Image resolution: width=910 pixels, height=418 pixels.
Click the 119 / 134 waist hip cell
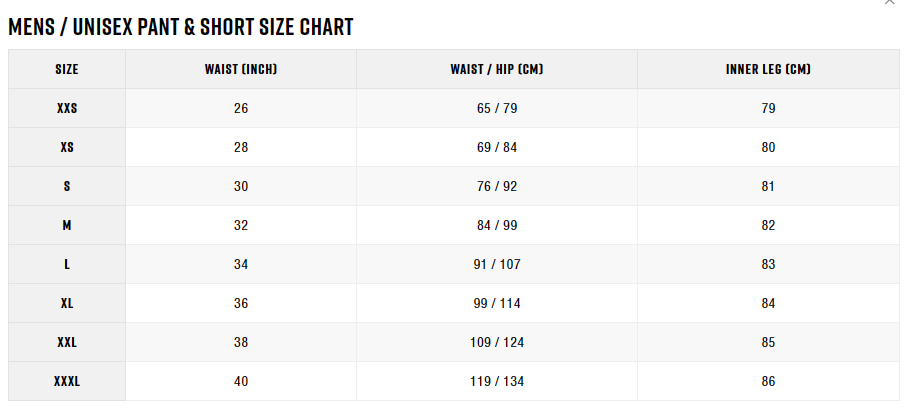(497, 381)
